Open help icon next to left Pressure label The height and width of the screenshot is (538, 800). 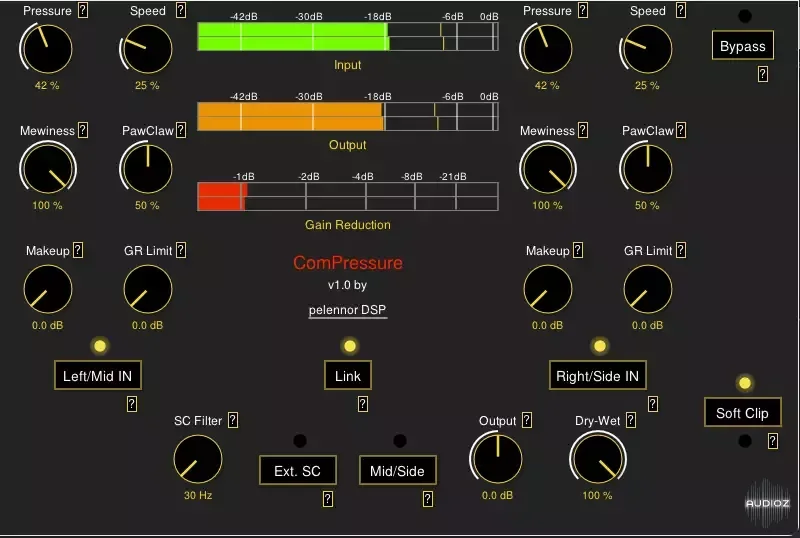pos(83,10)
